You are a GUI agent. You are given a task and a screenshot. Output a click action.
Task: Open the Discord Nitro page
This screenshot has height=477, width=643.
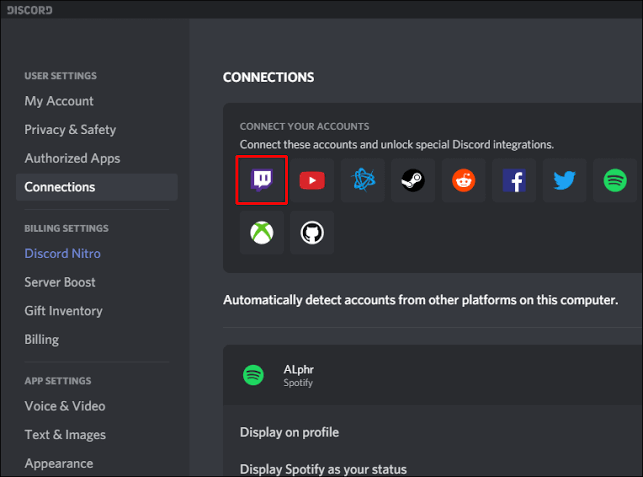pos(62,254)
